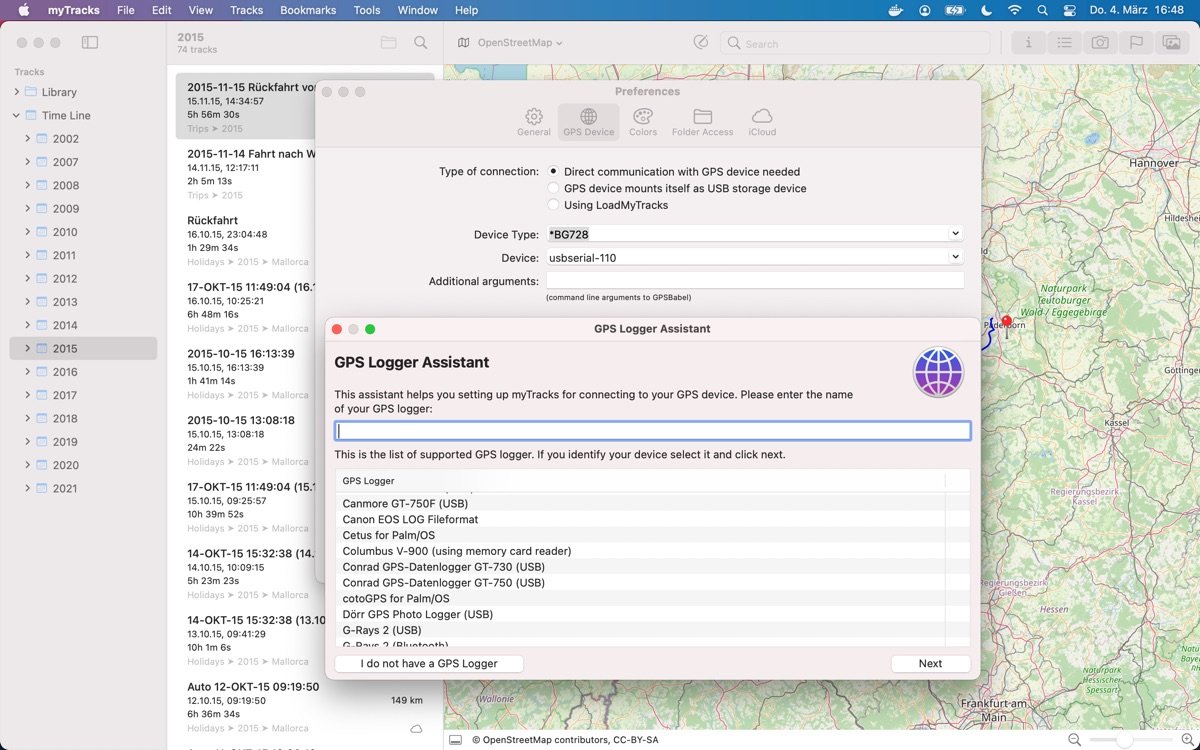Select Using LoadMyTracks radio option
The width and height of the screenshot is (1200, 750).
coord(553,205)
